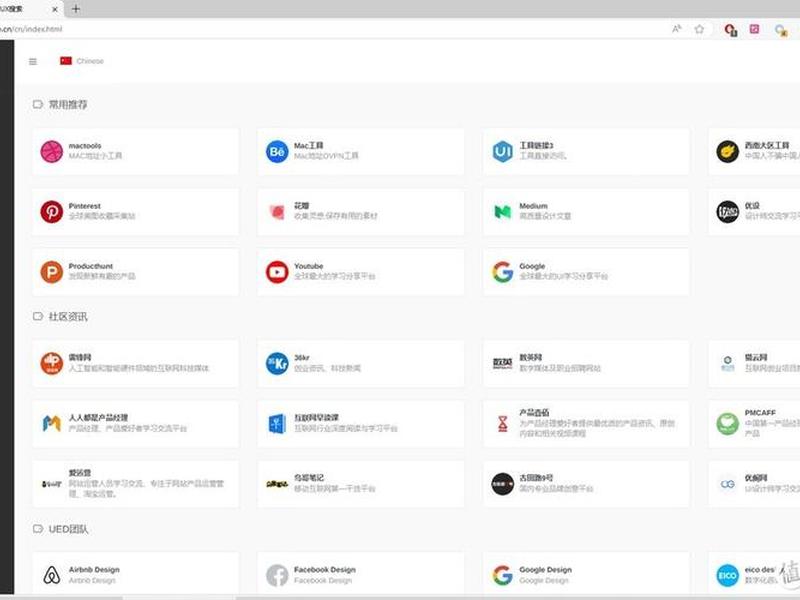Image resolution: width=800 pixels, height=600 pixels.
Task: Click the blue UI hexagon icon
Action: click(503, 152)
